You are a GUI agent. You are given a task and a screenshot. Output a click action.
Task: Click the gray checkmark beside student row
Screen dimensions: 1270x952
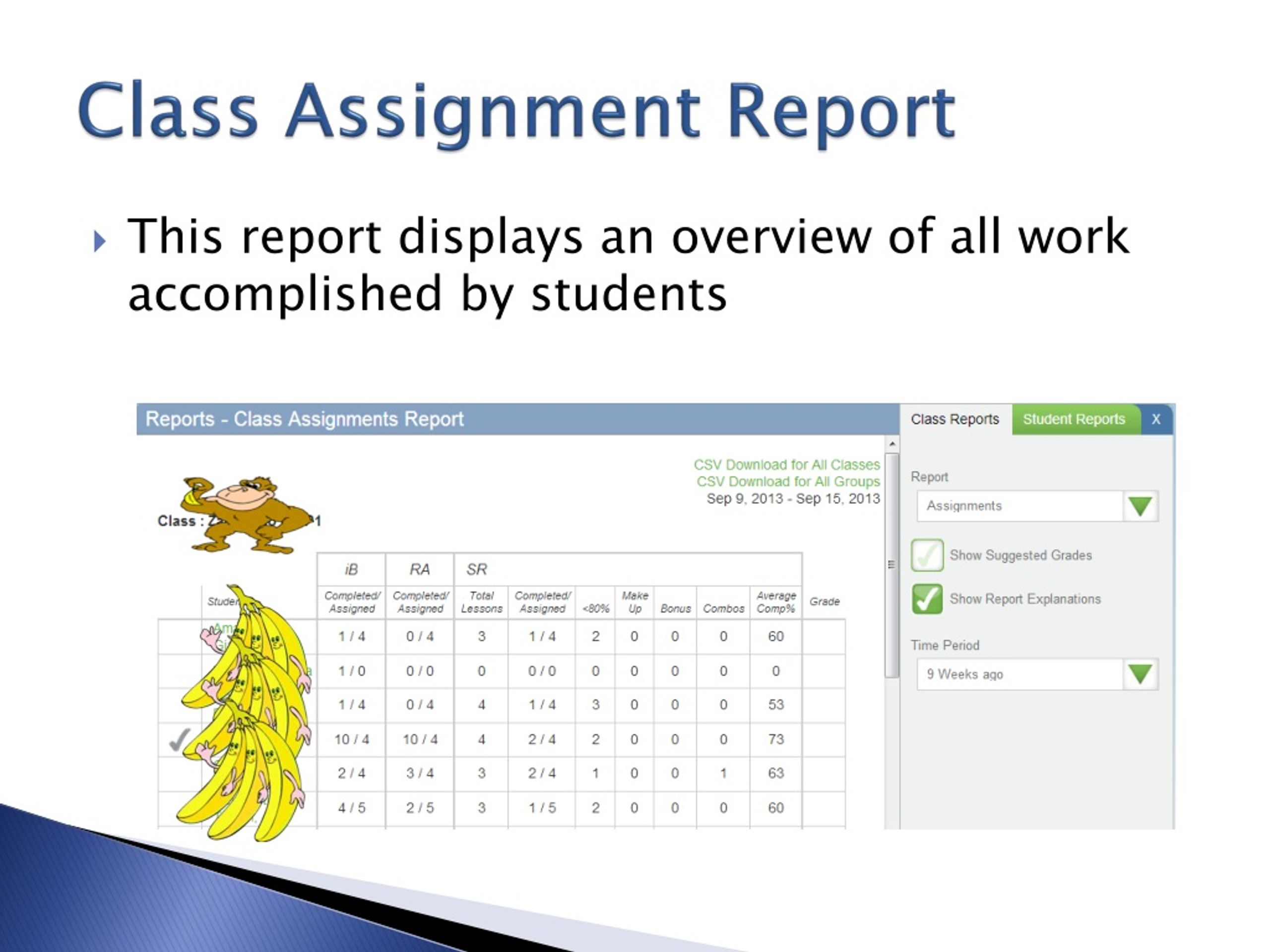coord(179,740)
